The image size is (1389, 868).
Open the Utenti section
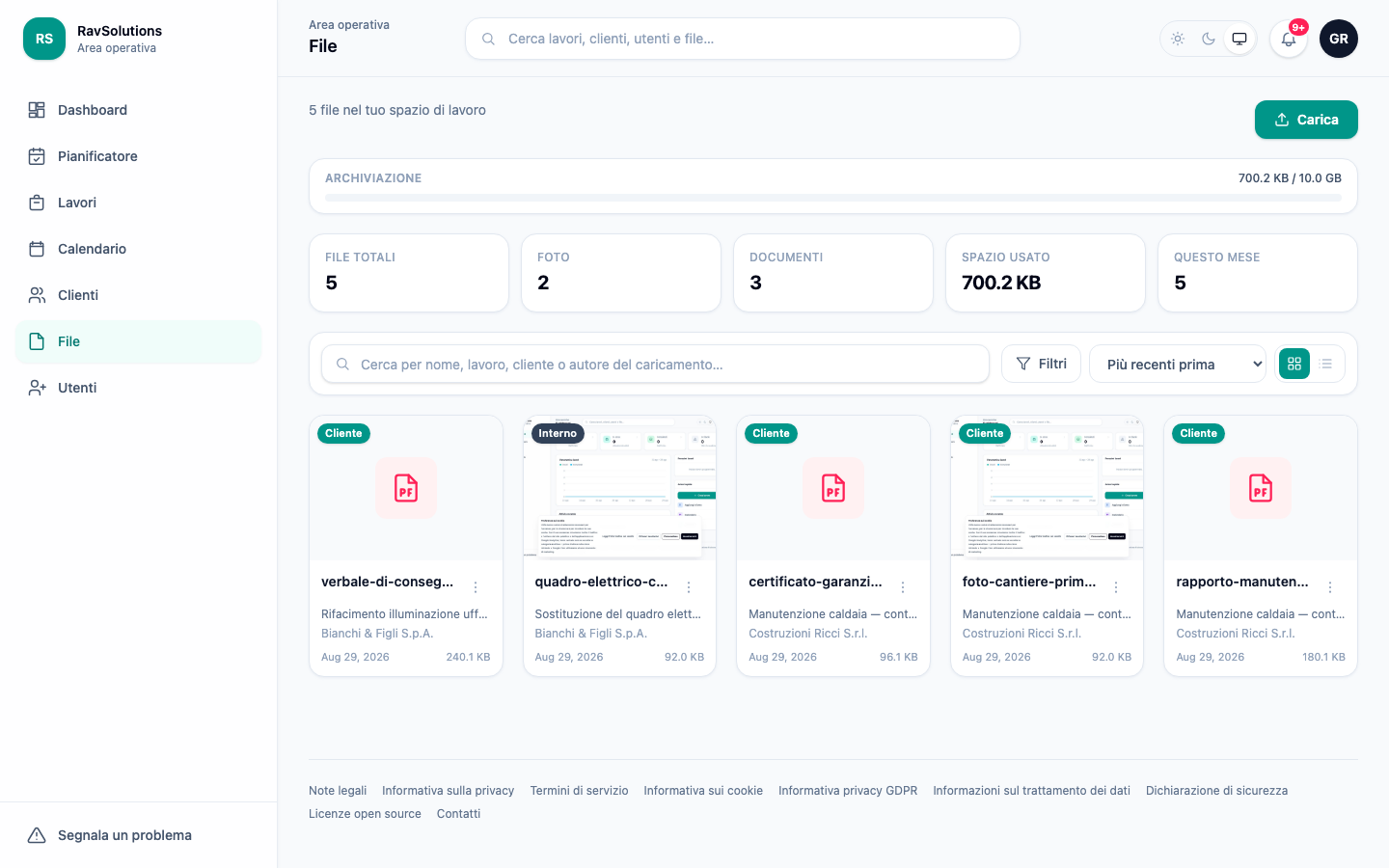click(x=138, y=388)
